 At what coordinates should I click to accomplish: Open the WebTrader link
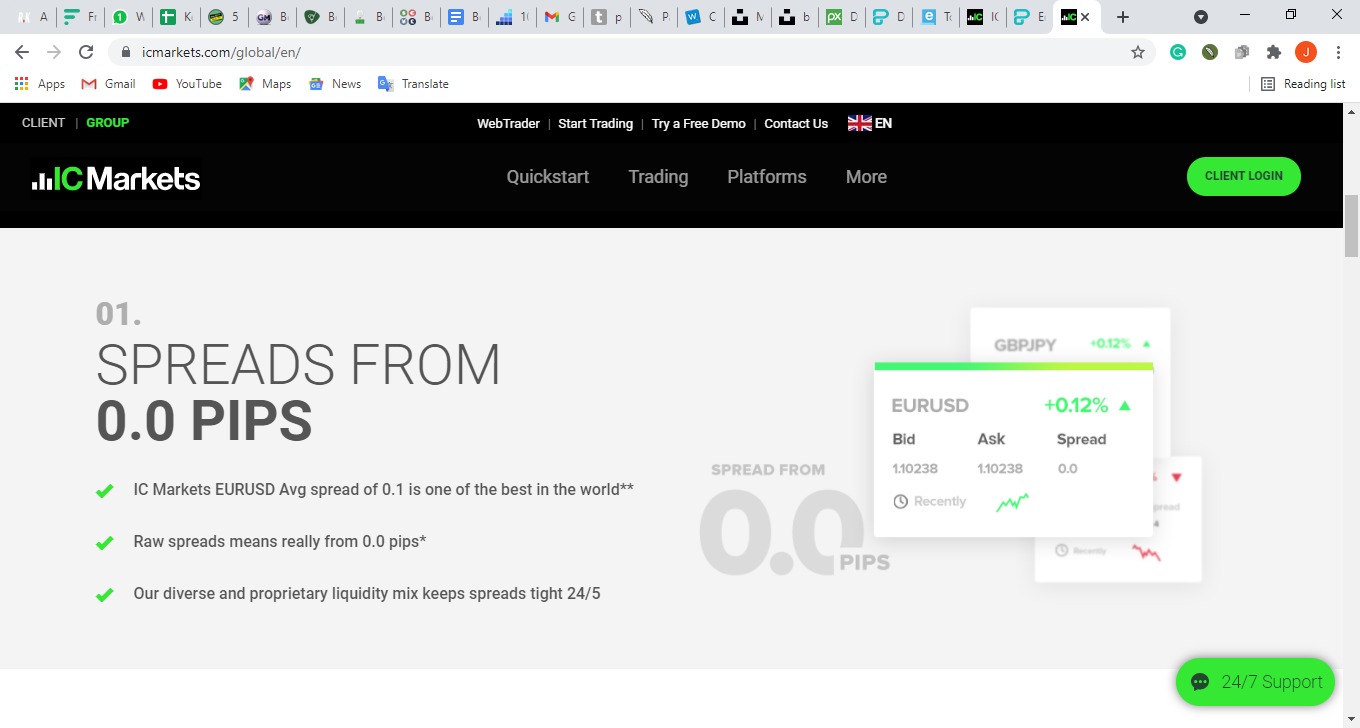pos(508,124)
